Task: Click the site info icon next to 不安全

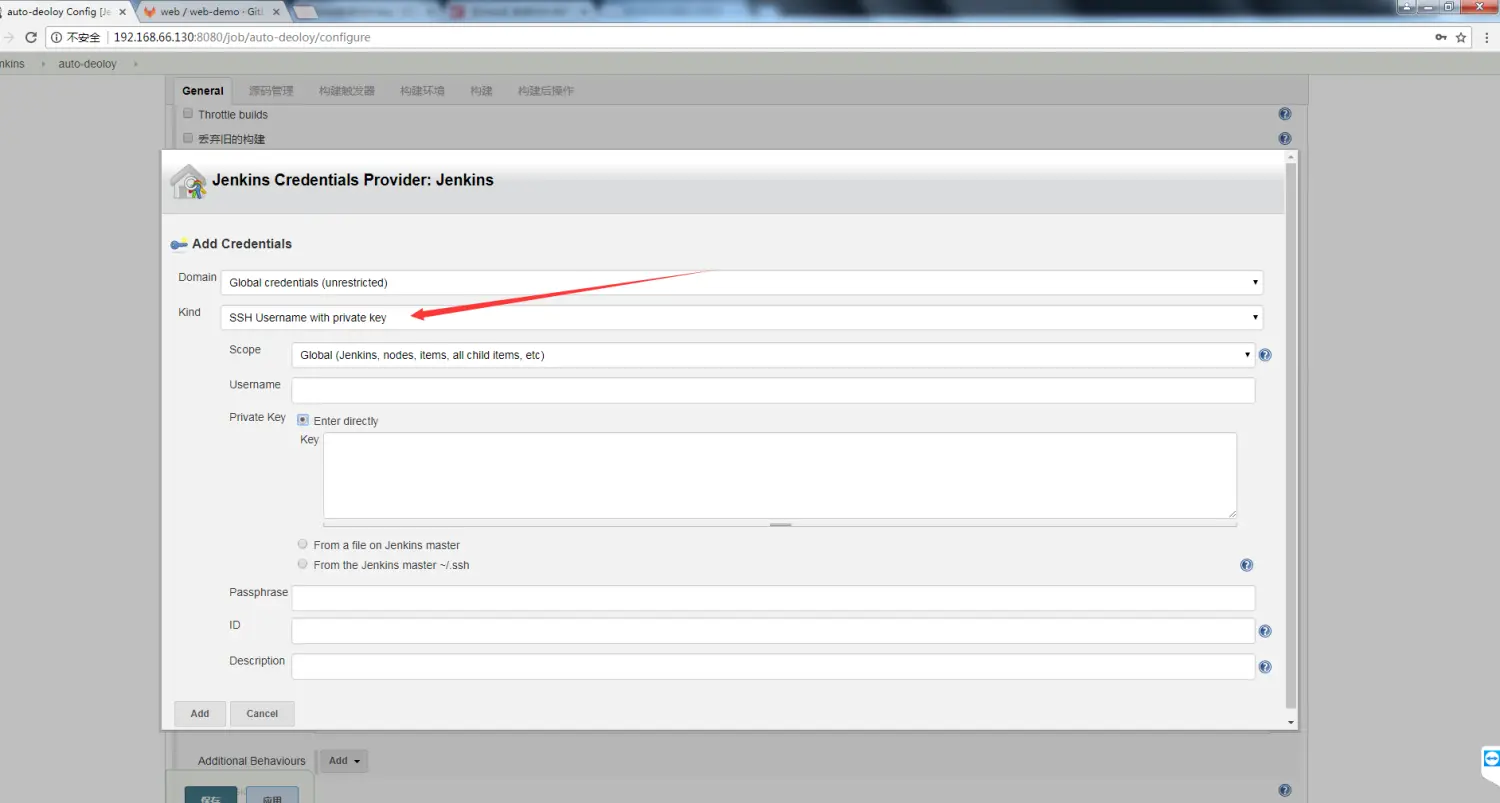Action: (x=56, y=37)
